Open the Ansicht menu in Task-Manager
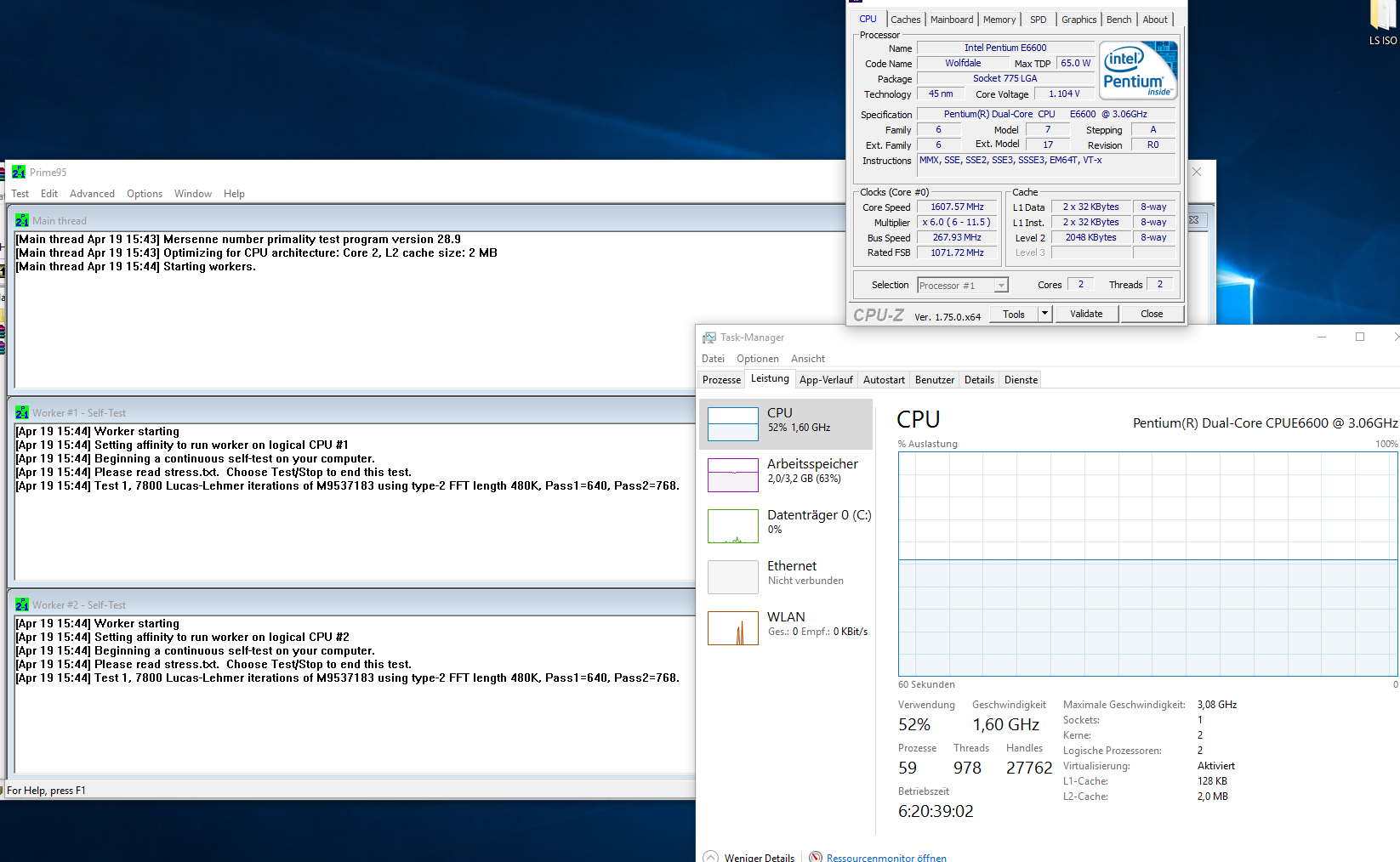The width and height of the screenshot is (1400, 862). [x=808, y=359]
